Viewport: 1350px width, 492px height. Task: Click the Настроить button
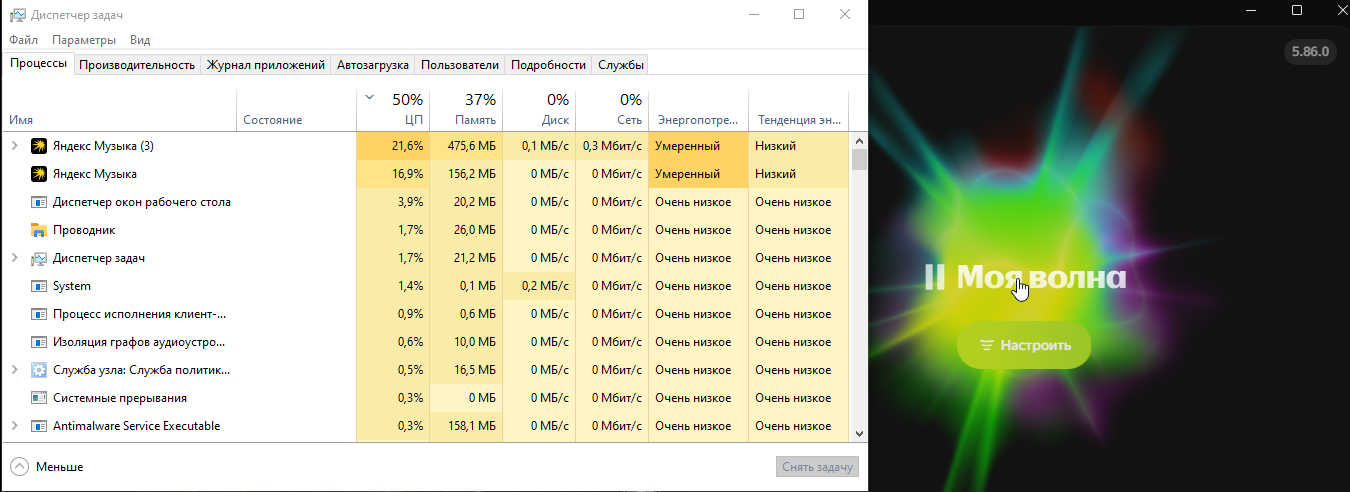coord(1024,345)
